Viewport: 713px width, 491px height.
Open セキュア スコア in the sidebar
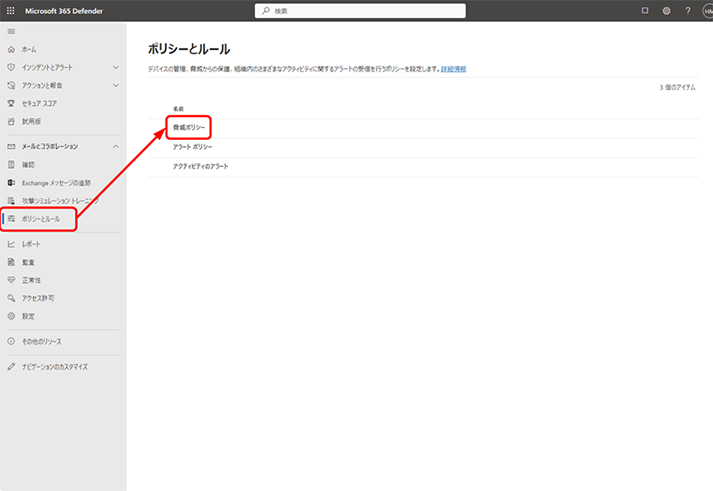[39, 104]
